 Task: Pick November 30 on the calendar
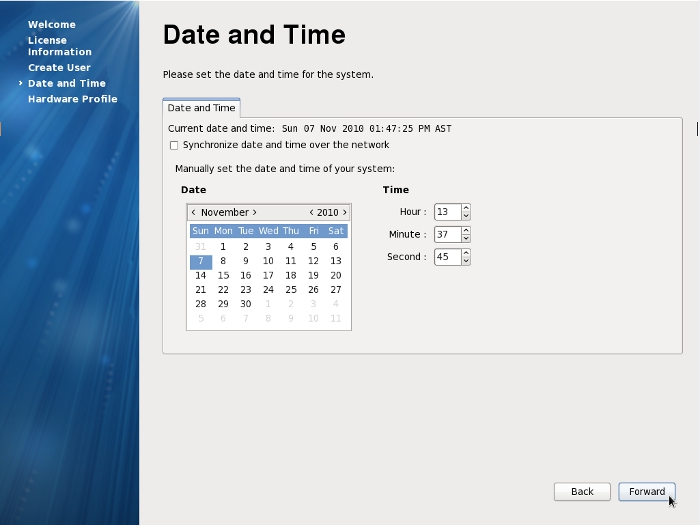click(245, 304)
